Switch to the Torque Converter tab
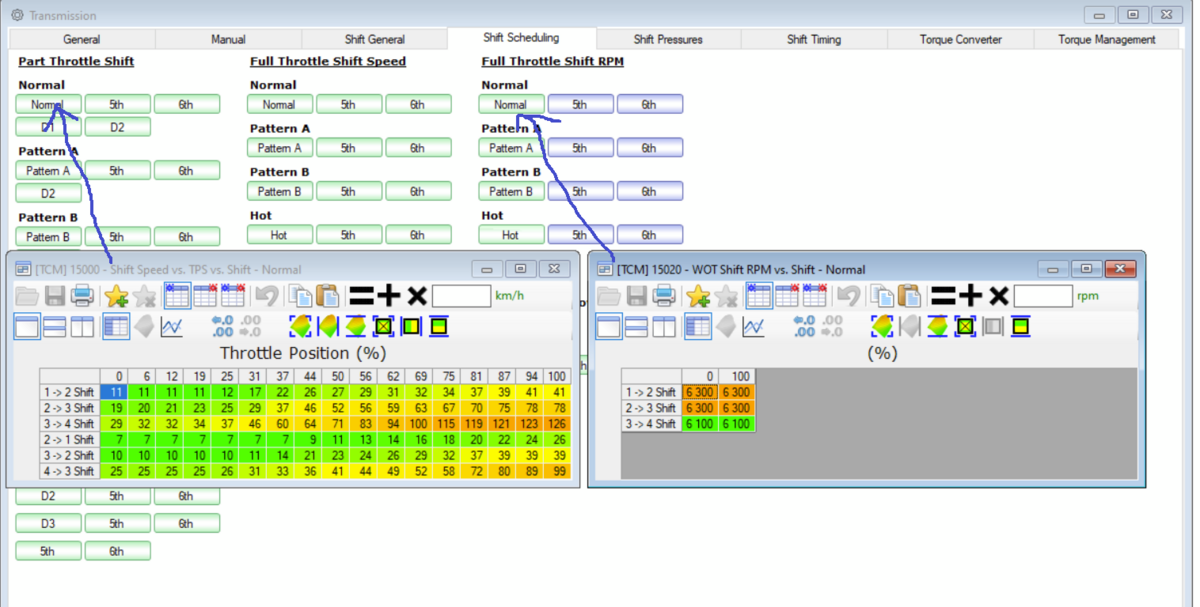 (960, 40)
